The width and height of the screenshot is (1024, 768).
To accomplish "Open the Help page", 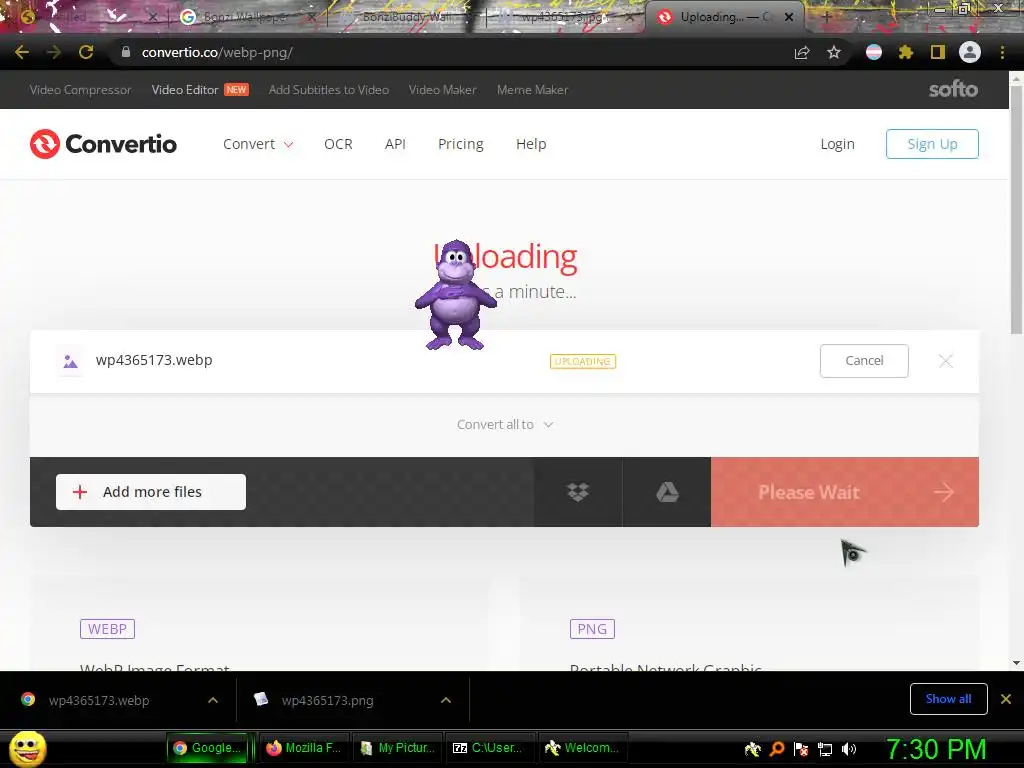I will (531, 144).
